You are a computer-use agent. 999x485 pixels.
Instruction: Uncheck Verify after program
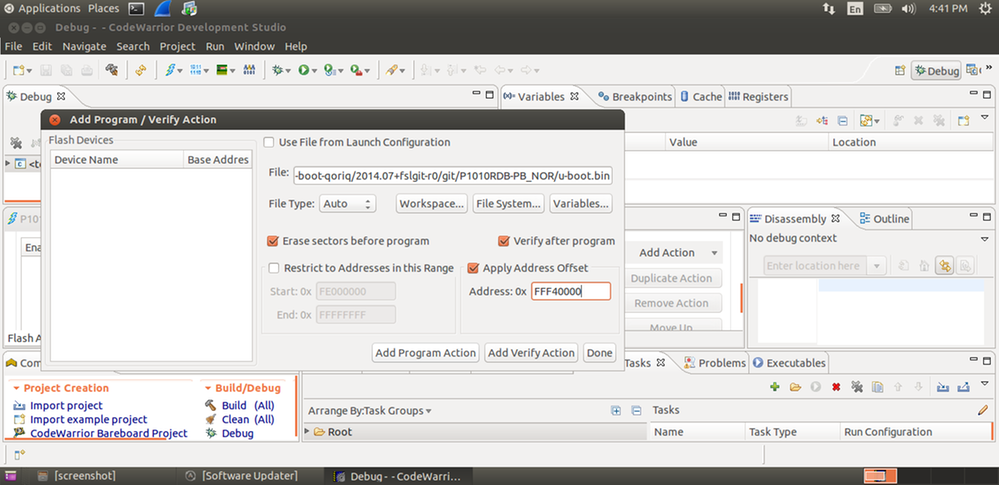[x=504, y=241]
